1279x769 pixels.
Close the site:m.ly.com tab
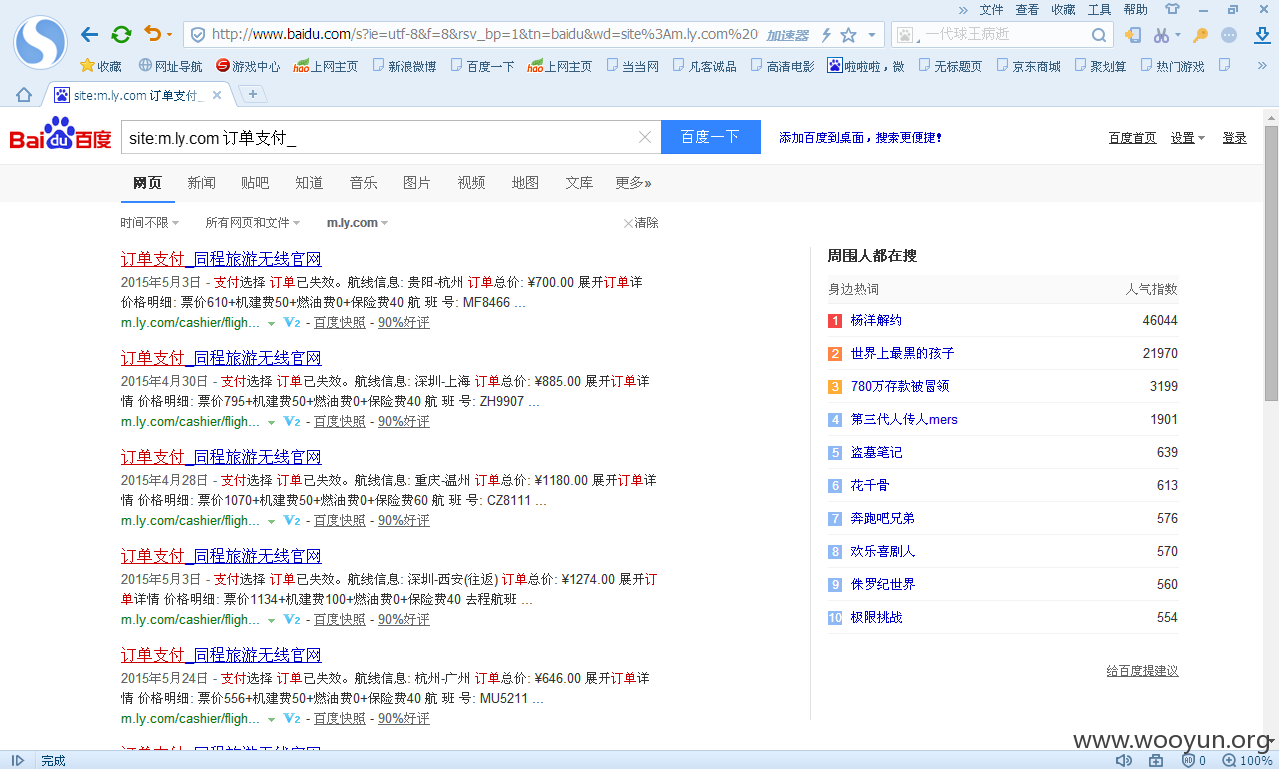point(217,95)
